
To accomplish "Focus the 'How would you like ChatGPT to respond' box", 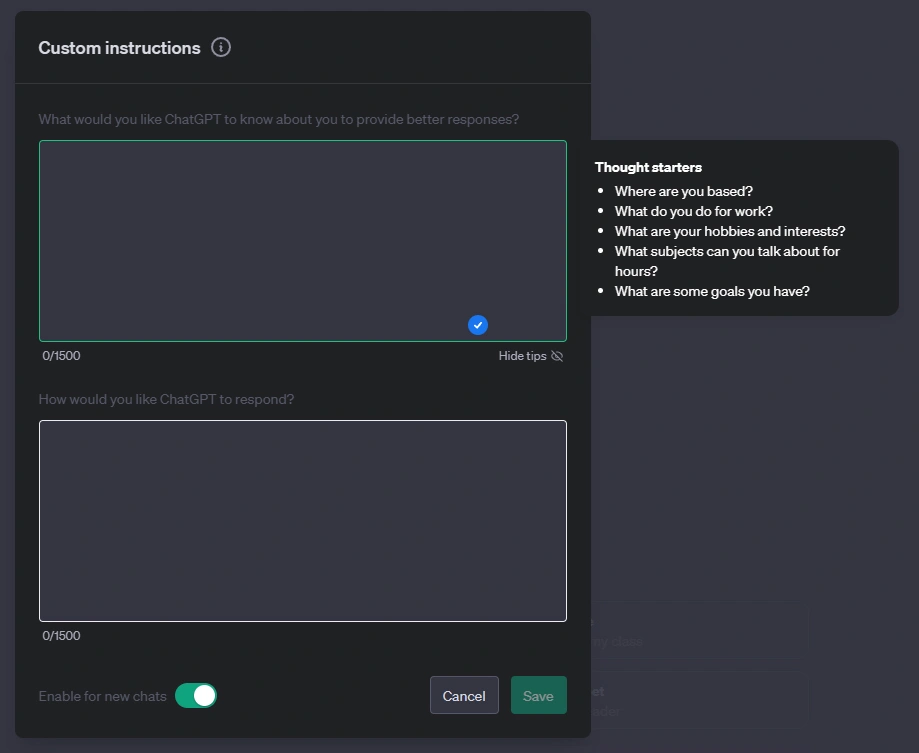I will (x=302, y=520).
